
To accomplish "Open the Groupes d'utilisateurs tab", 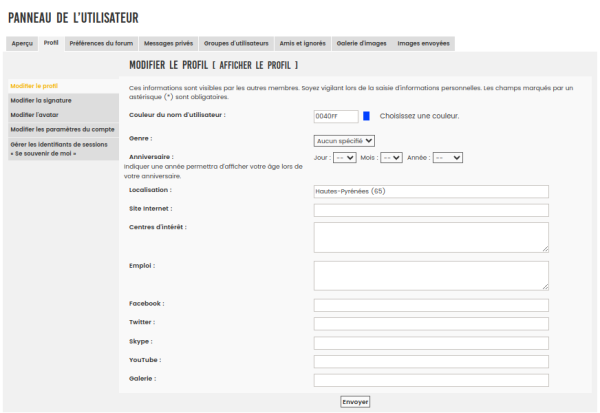I will (237, 43).
